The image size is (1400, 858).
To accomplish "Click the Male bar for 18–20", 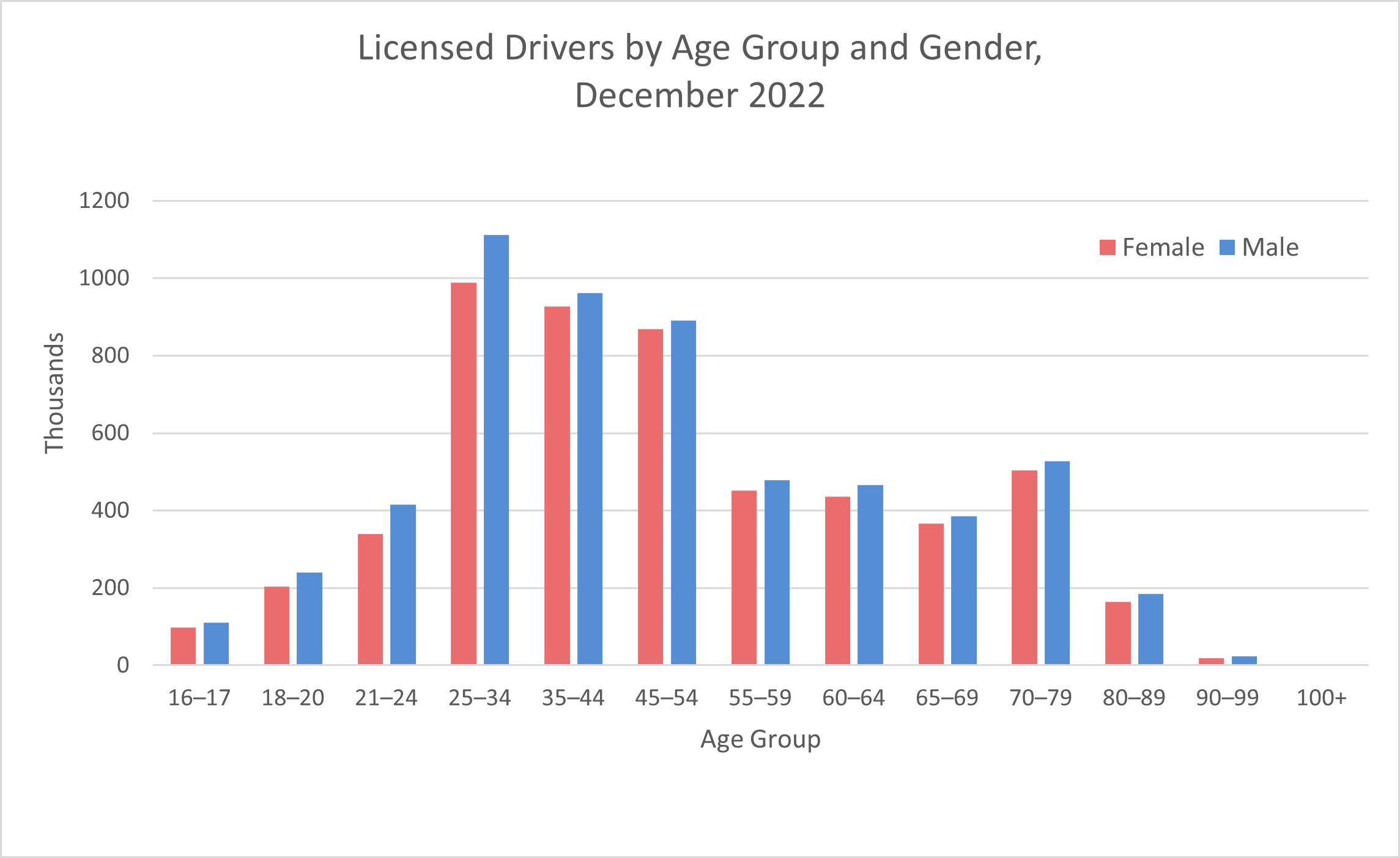I will [309, 618].
